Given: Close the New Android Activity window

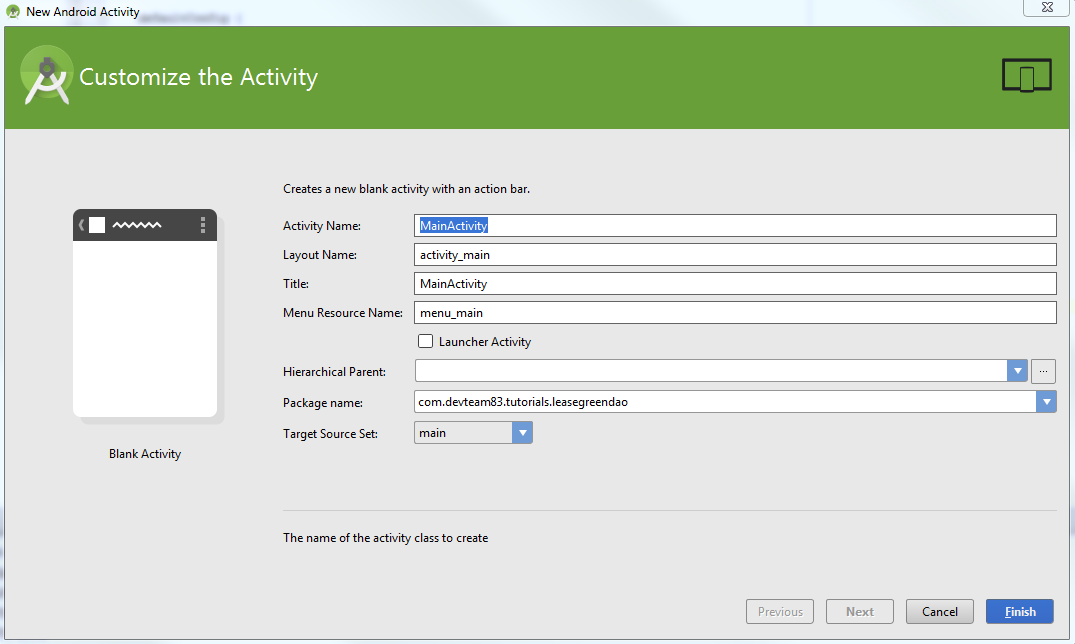Looking at the screenshot, I should (1047, 8).
